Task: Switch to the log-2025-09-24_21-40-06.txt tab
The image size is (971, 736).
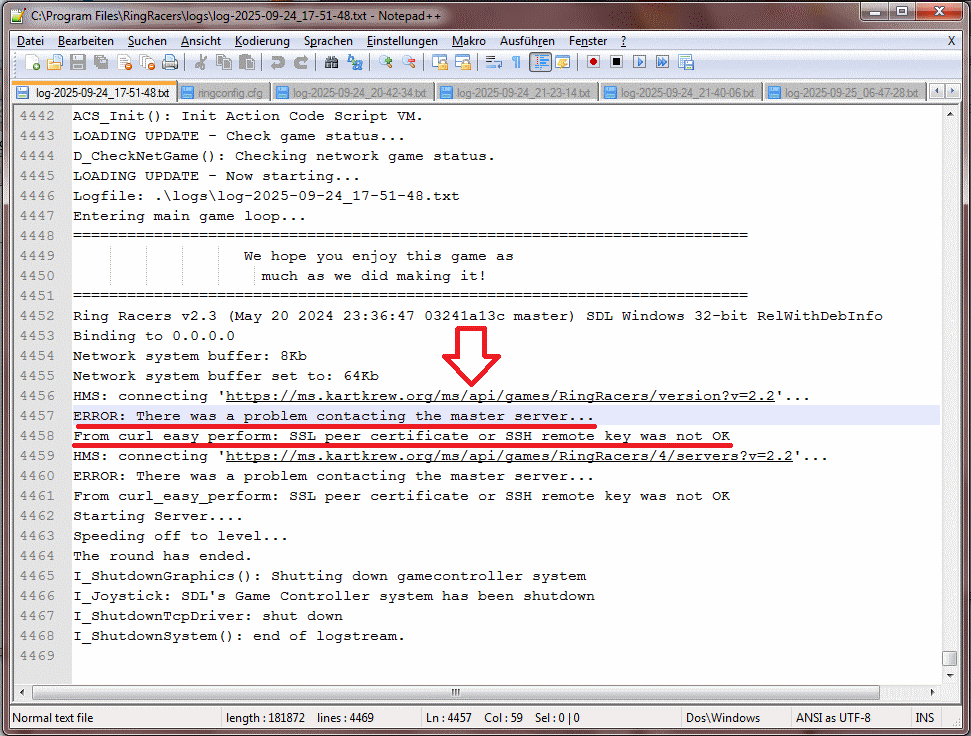Action: (x=680, y=93)
